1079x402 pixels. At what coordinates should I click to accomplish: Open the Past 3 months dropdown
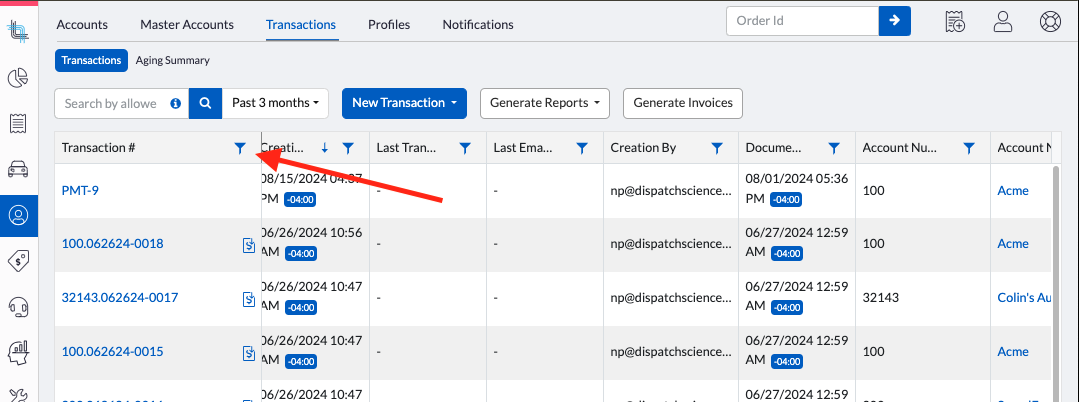(275, 103)
